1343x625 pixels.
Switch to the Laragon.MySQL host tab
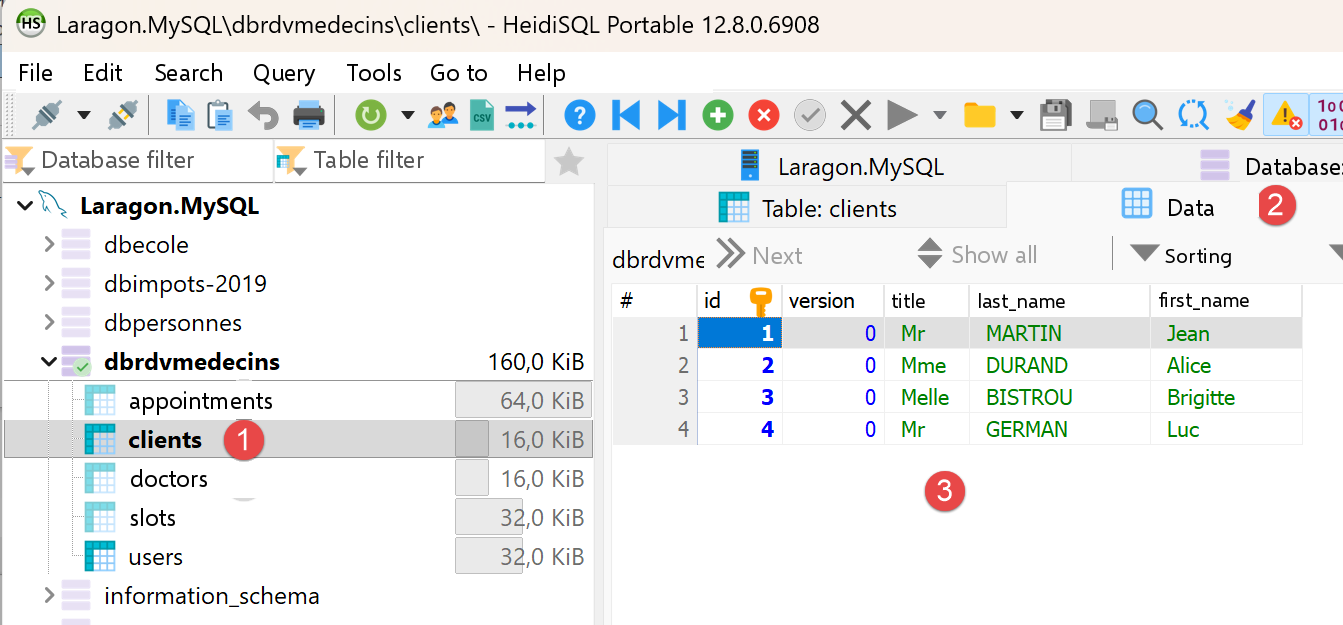(840, 166)
